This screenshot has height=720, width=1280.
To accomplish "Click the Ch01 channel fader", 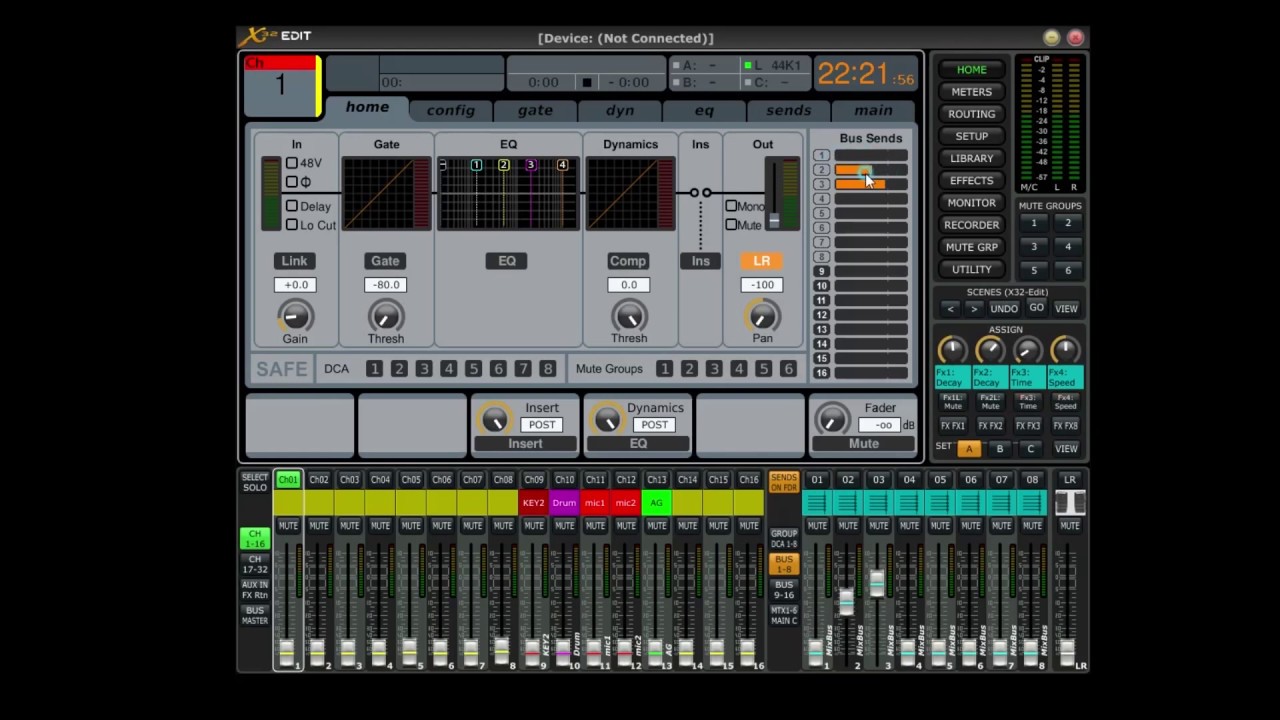I will click(x=287, y=651).
